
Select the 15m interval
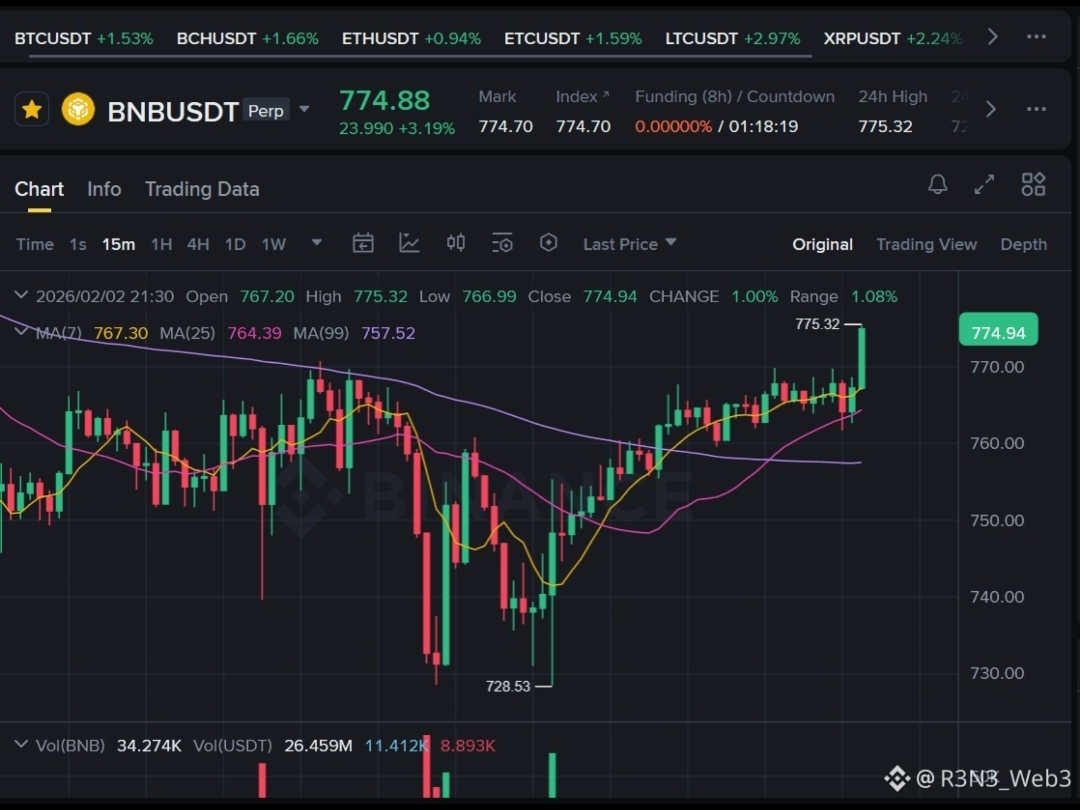click(118, 245)
